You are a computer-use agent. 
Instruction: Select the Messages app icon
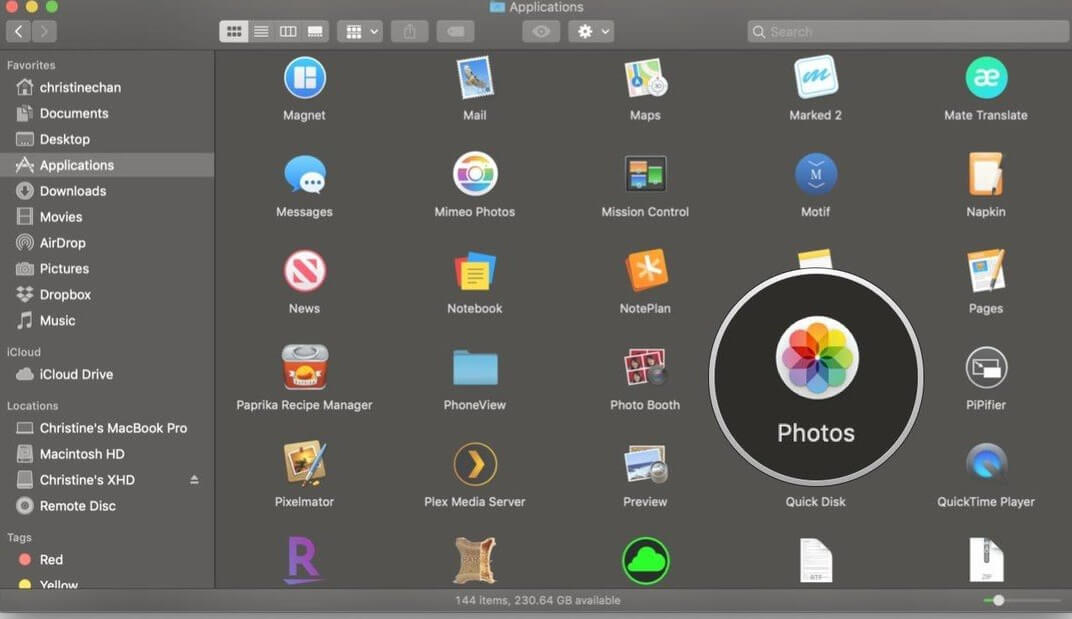(304, 174)
